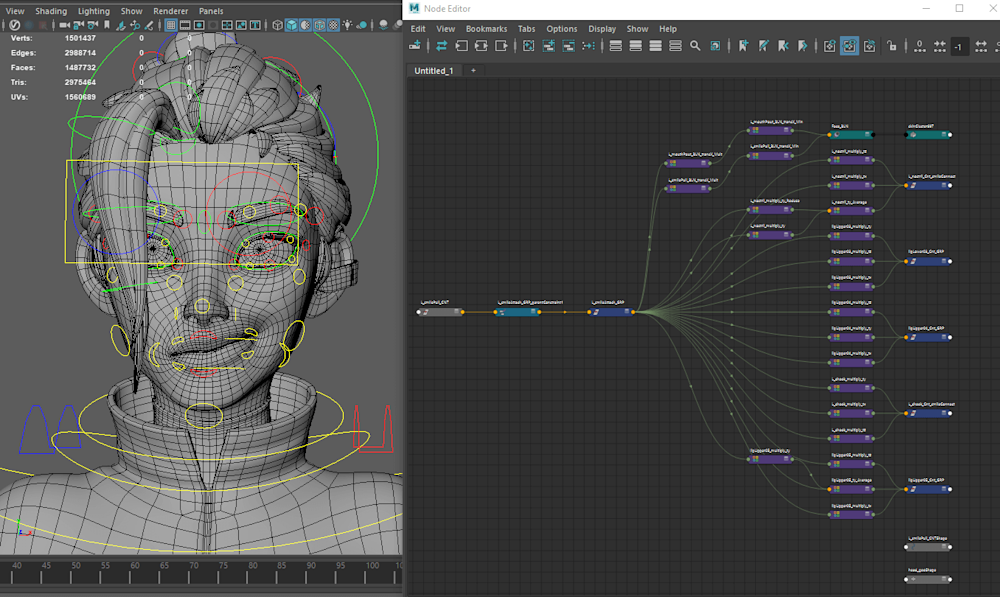The height and width of the screenshot is (597, 1000).
Task: Switch to the Untitled_1 tab
Action: click(x=434, y=71)
